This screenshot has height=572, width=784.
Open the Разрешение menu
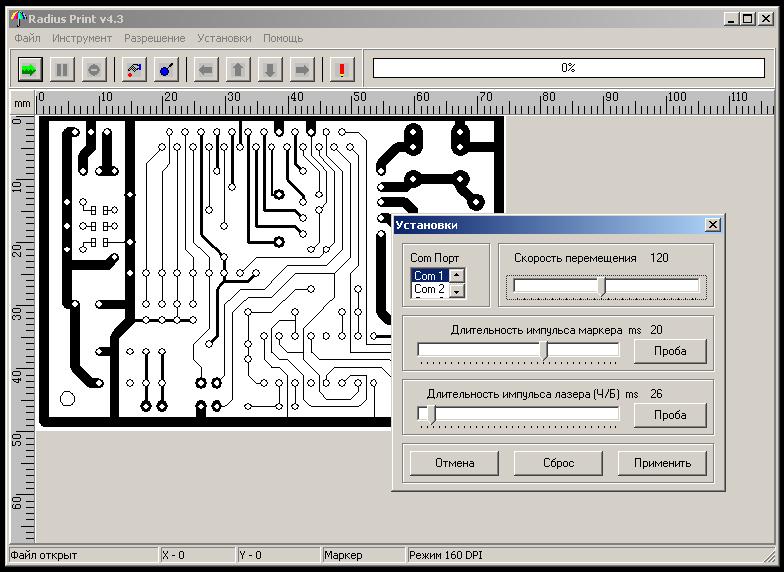(154, 38)
